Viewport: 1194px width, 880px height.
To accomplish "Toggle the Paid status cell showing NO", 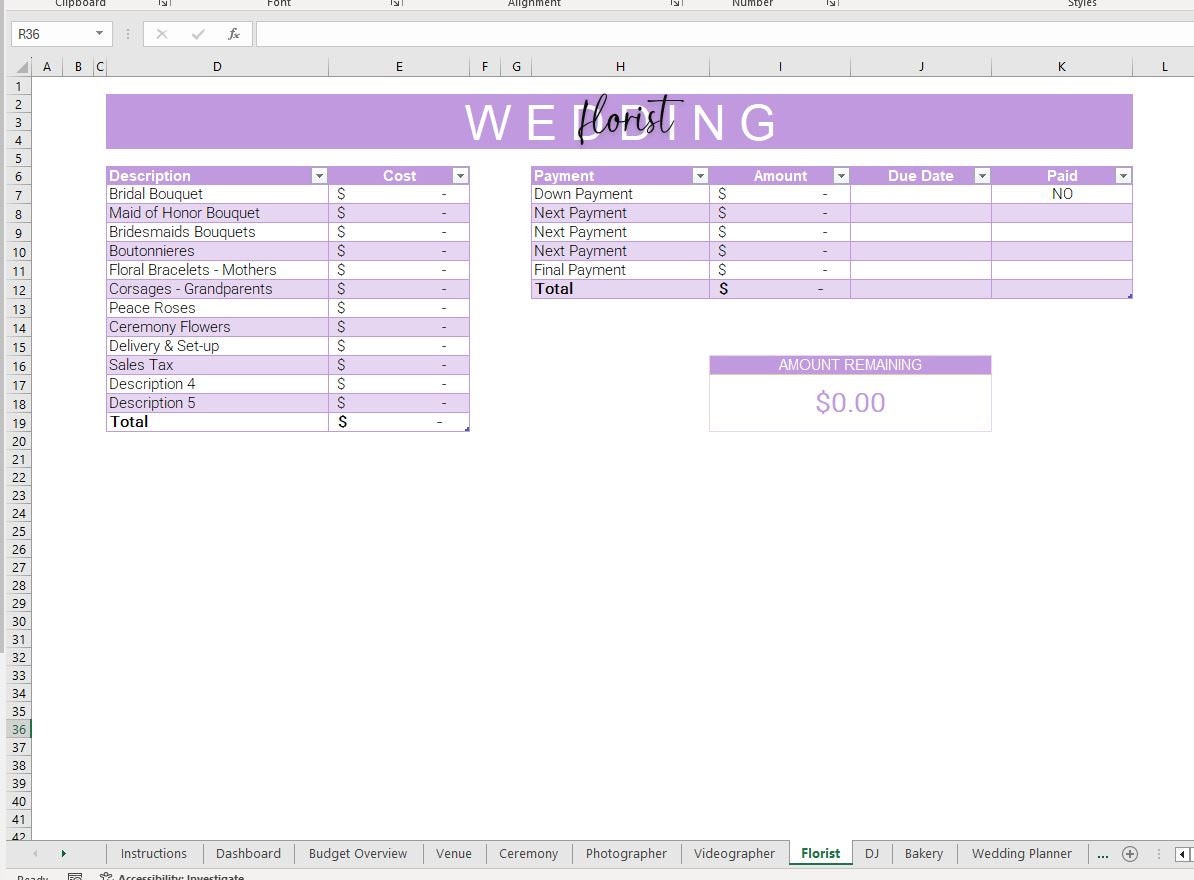I will click(1061, 193).
